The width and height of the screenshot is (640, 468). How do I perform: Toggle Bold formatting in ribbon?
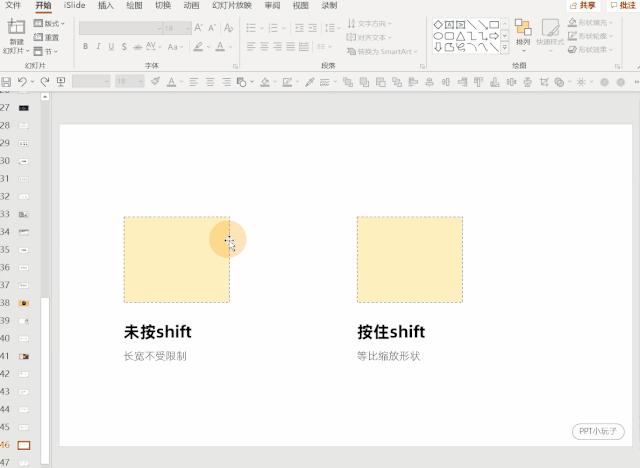tap(85, 47)
